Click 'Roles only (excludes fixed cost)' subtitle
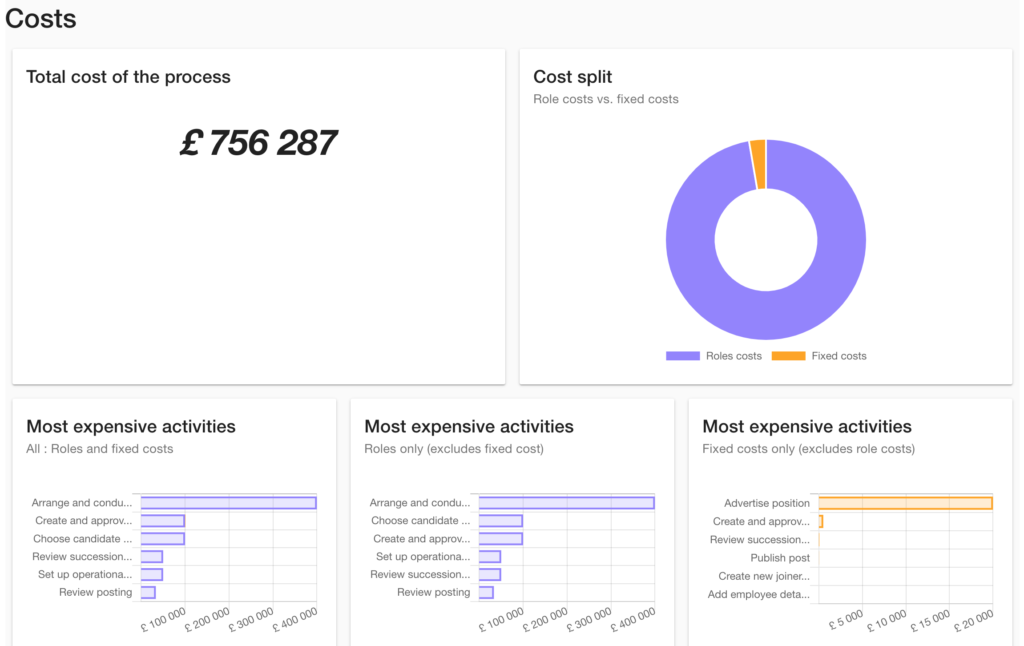1024x646 pixels. pyautogui.click(x=454, y=449)
